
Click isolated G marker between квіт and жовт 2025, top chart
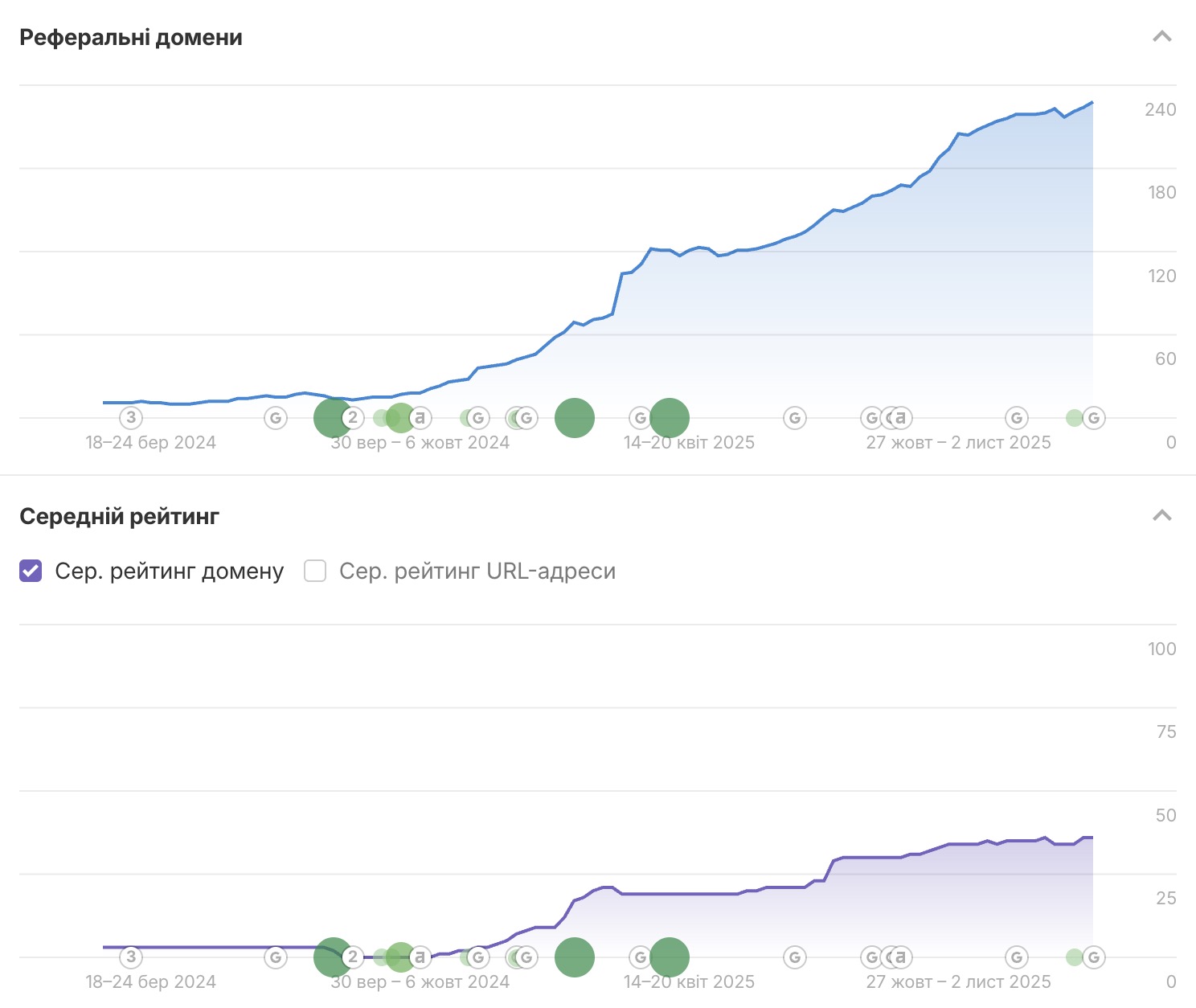[794, 418]
